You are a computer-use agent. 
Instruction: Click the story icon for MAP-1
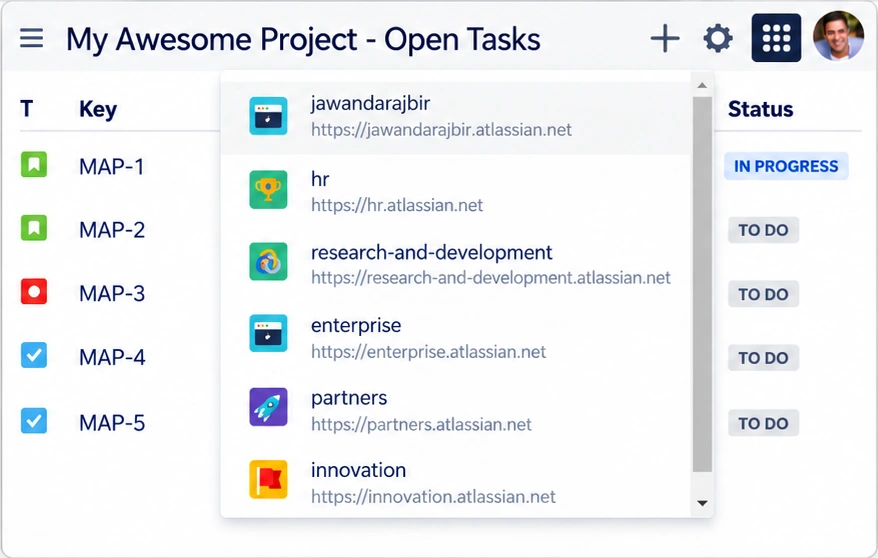click(x=34, y=165)
